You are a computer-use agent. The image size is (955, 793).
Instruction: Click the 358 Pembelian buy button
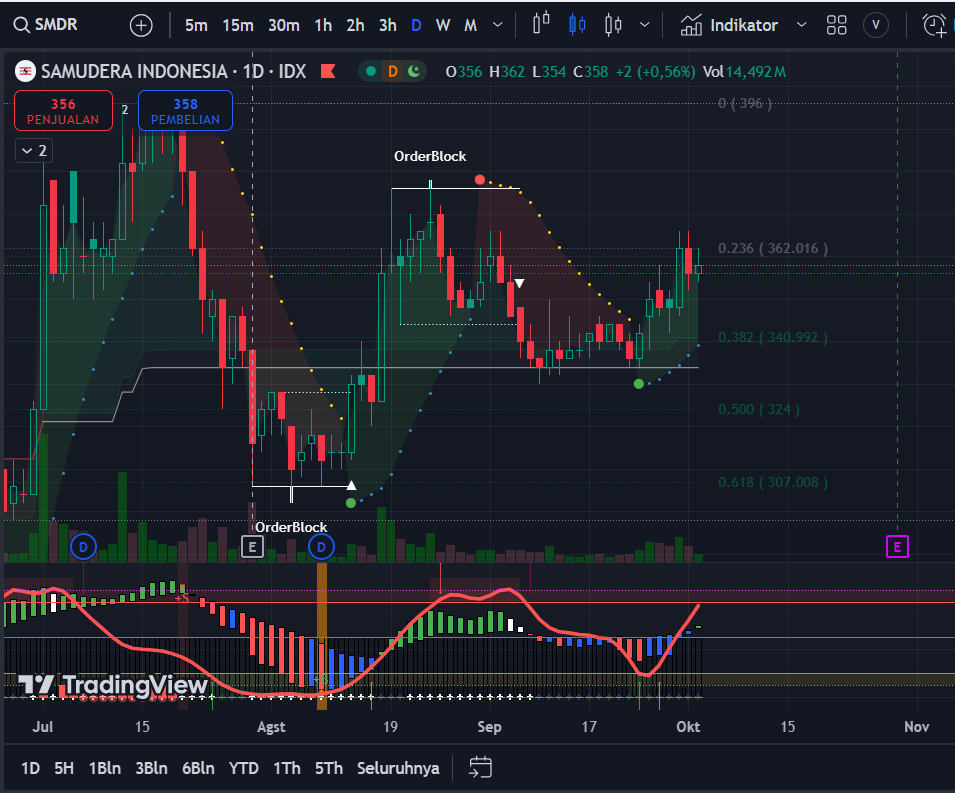pos(185,111)
